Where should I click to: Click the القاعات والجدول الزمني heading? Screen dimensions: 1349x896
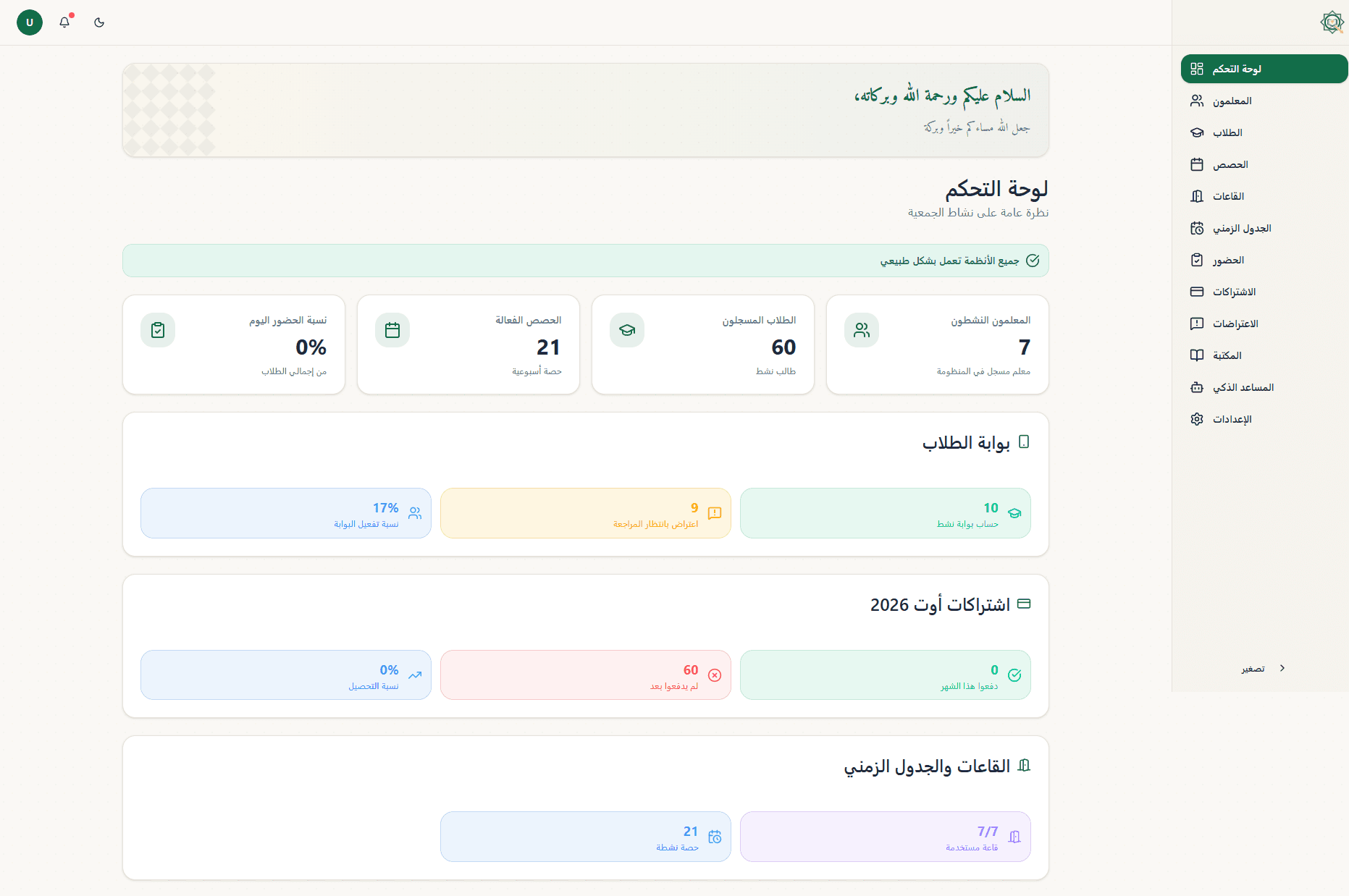coord(927,766)
